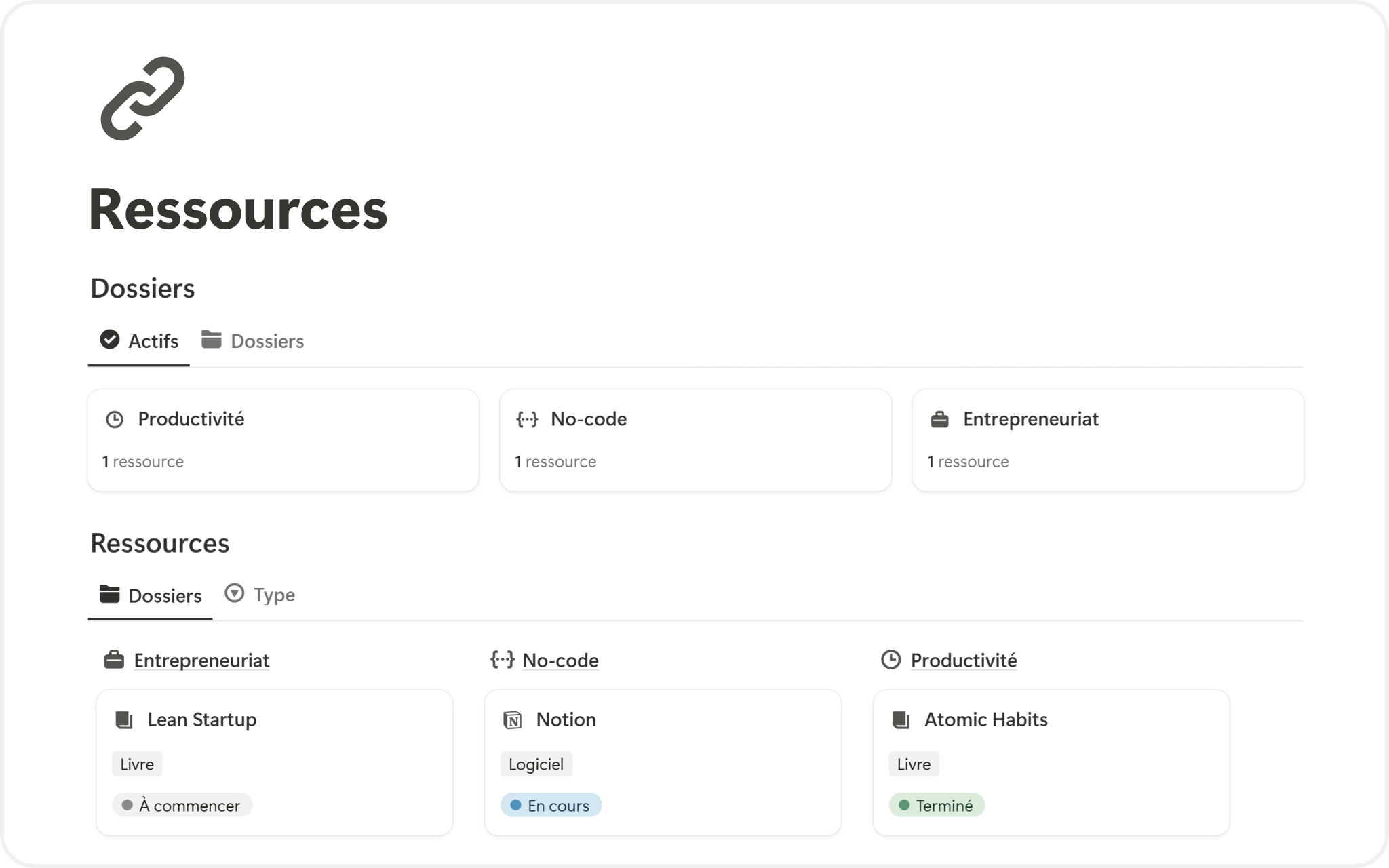Select the Dossiers tab under Ressources section
The height and width of the screenshot is (868, 1389).
(x=151, y=595)
